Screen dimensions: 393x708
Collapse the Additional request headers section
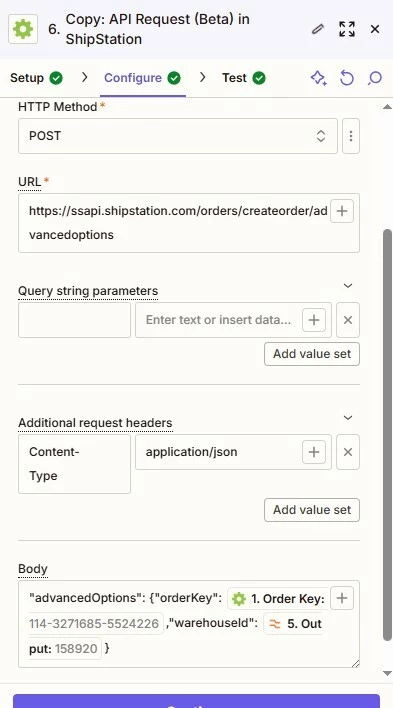[348, 417]
